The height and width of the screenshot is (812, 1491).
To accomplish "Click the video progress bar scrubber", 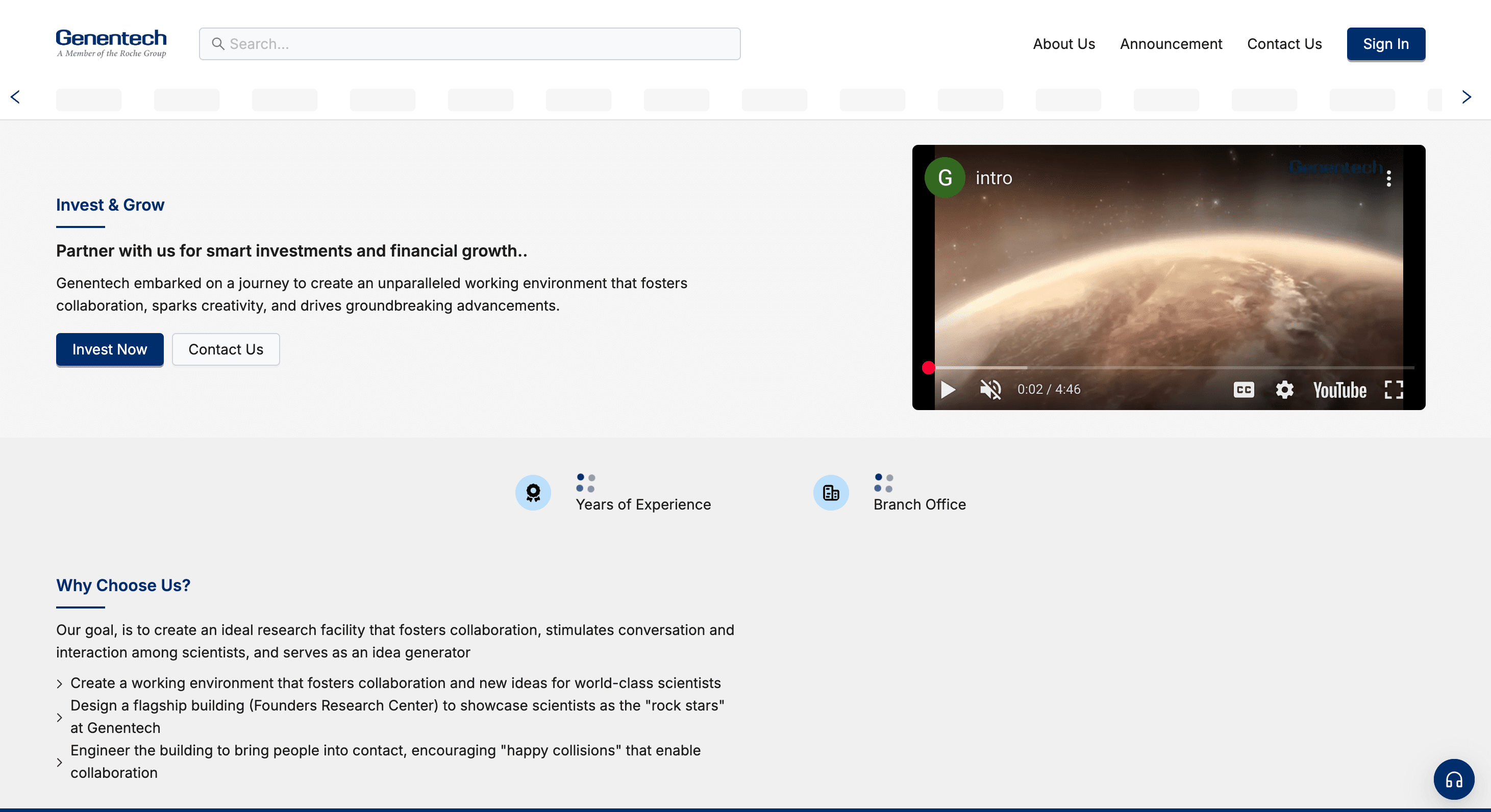I will click(928, 368).
